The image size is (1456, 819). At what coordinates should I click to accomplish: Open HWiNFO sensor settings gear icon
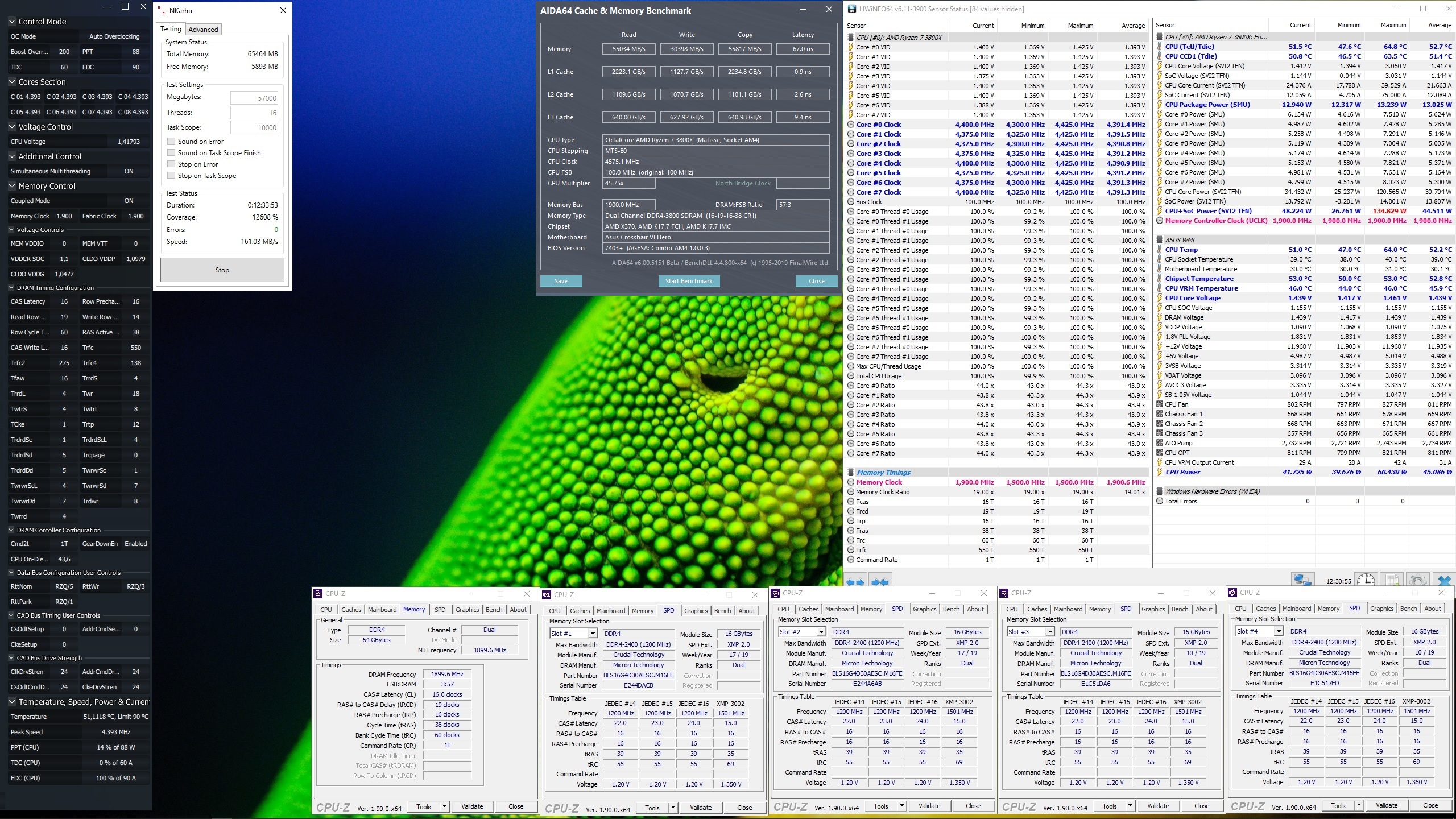(x=1417, y=580)
